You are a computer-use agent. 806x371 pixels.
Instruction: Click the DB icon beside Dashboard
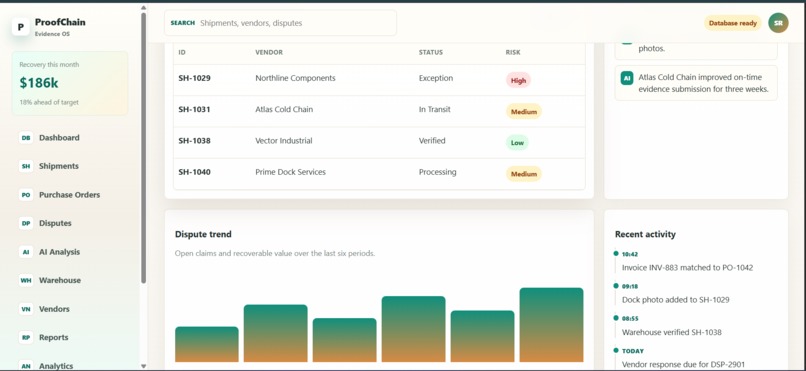(26, 138)
